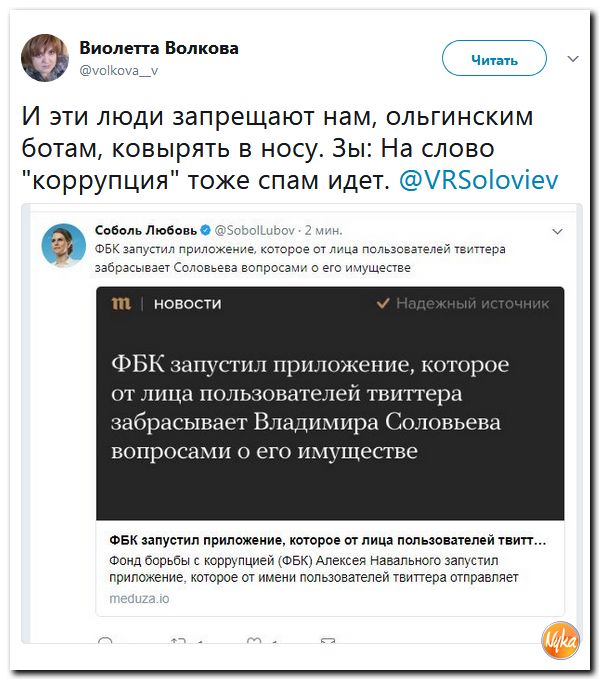Click the partially visible direct message envelope
Screen dimensions: 601x681
pyautogui.click(x=328, y=641)
